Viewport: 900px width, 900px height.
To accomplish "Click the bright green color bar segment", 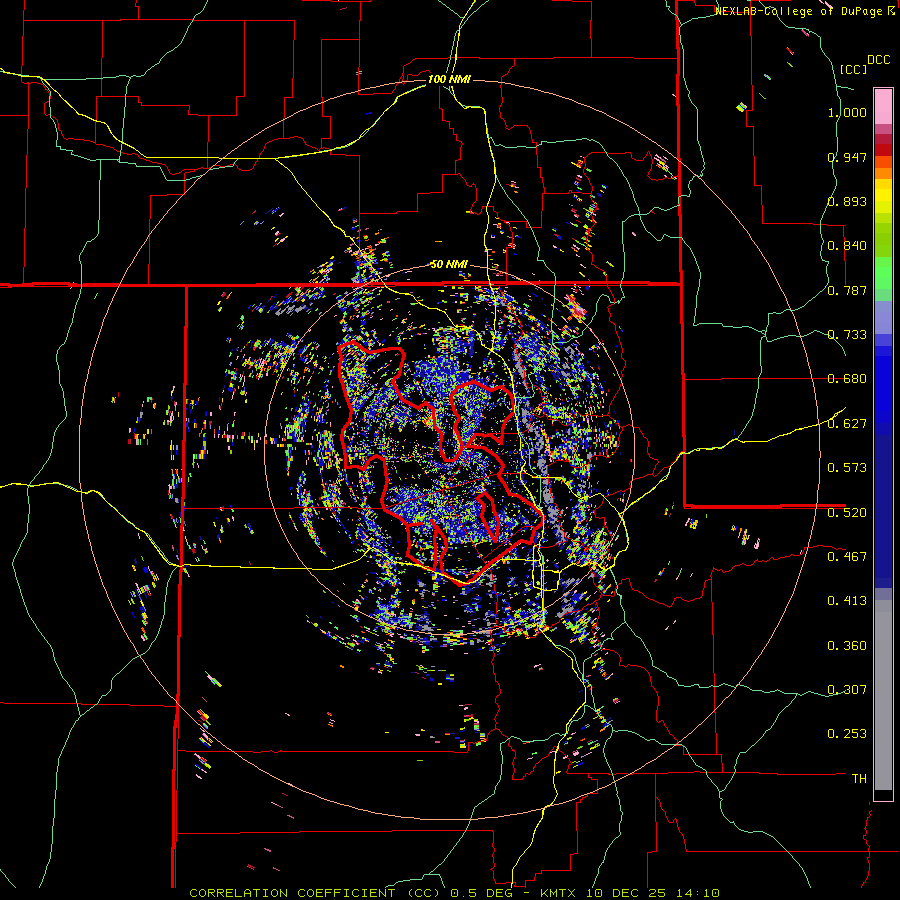I will pyautogui.click(x=883, y=273).
